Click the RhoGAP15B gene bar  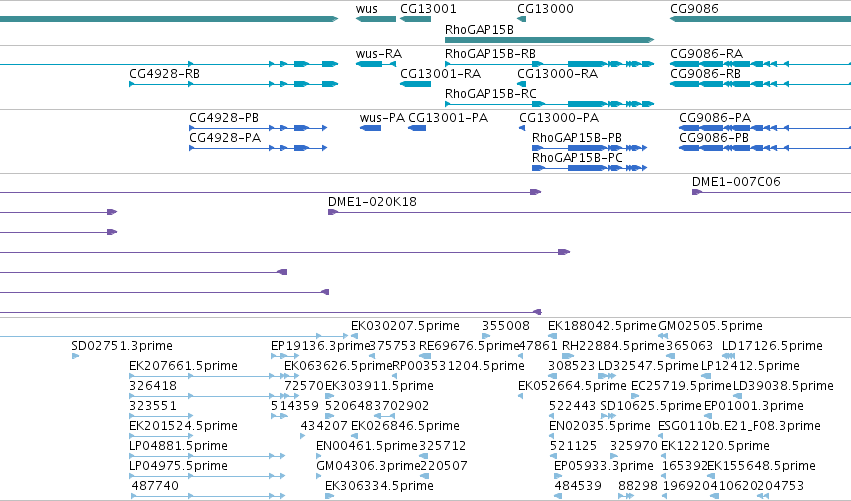click(549, 40)
